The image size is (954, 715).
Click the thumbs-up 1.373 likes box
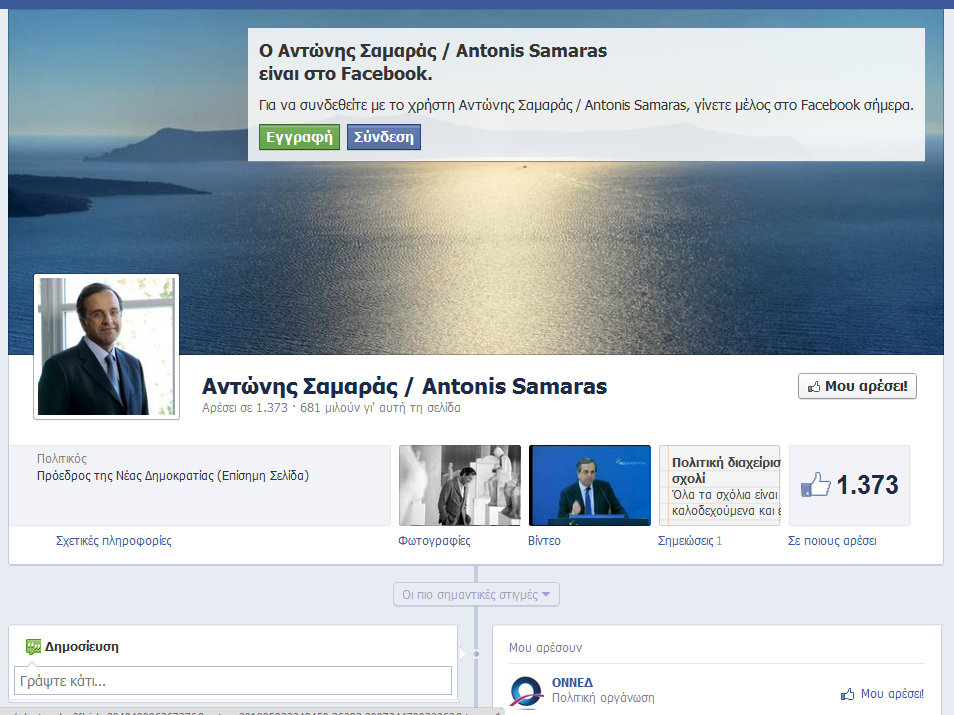click(x=849, y=486)
